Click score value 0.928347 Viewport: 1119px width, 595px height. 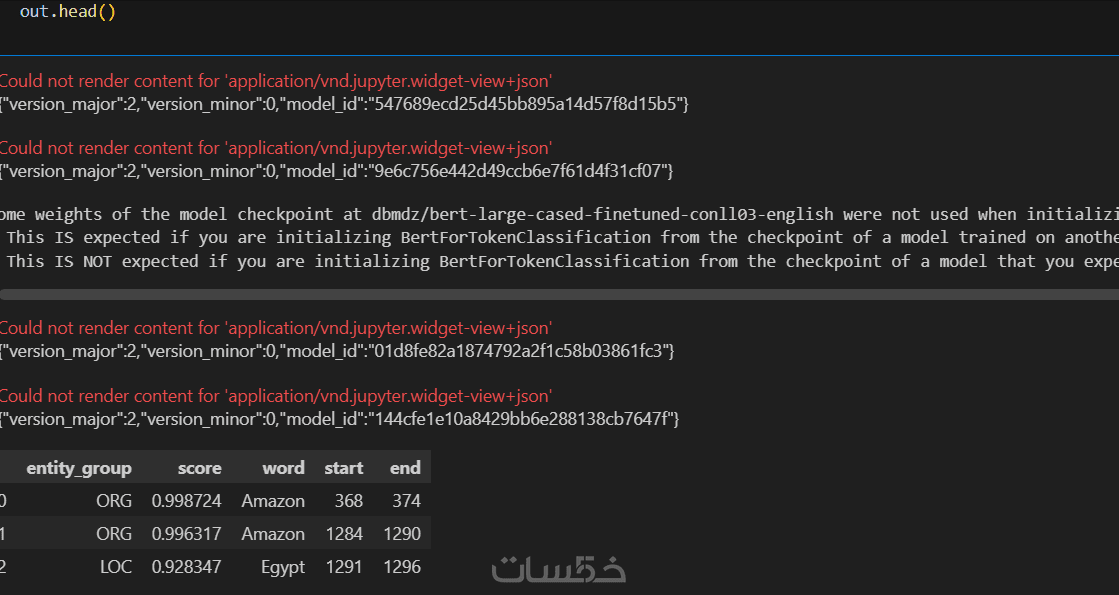(187, 567)
